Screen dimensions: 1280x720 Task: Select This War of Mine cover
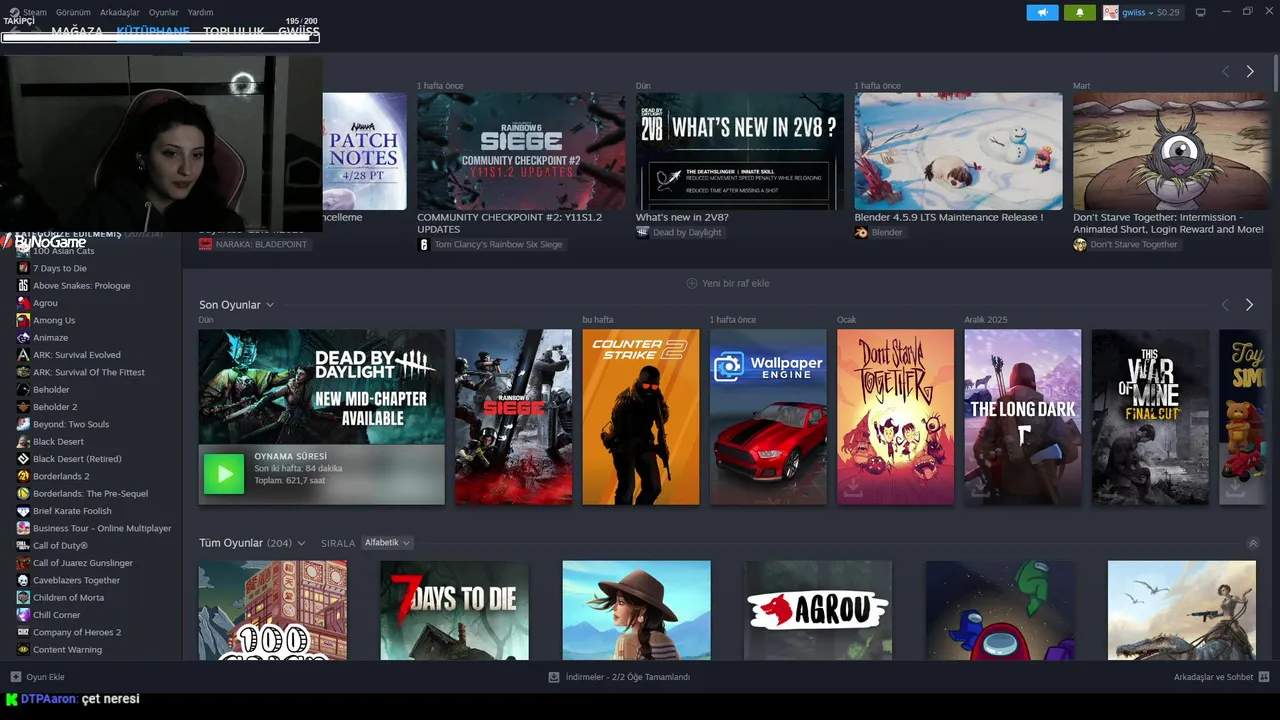tap(1150, 417)
